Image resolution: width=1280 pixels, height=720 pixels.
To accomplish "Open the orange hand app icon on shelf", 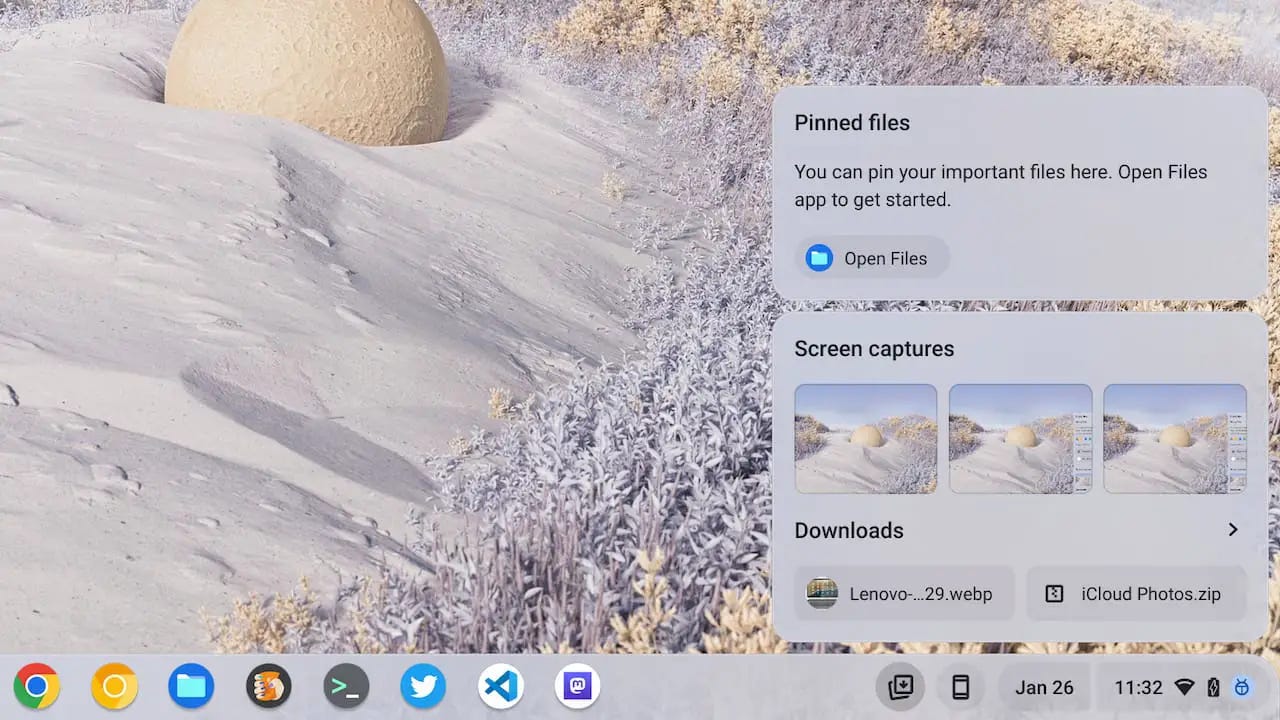I will click(268, 687).
